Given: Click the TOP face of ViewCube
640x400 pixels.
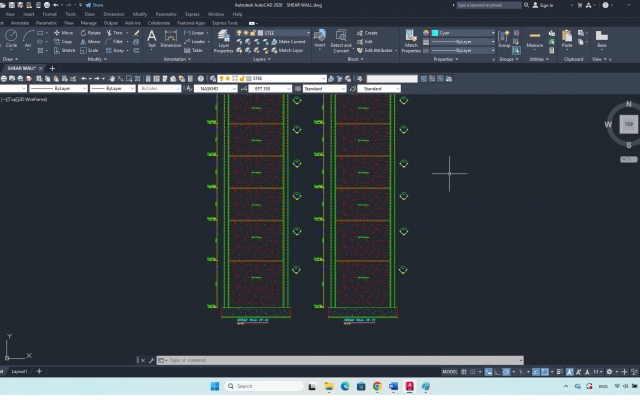Looking at the screenshot, I should coord(628,124).
